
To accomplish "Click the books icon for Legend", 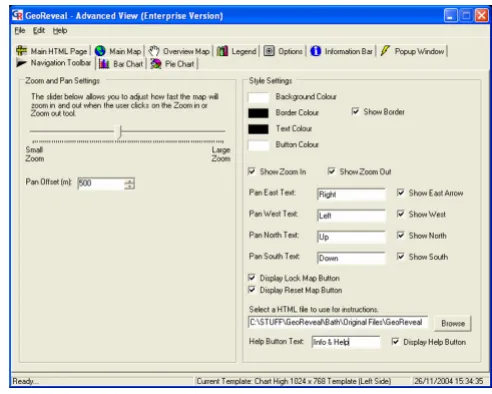I will 222,51.
